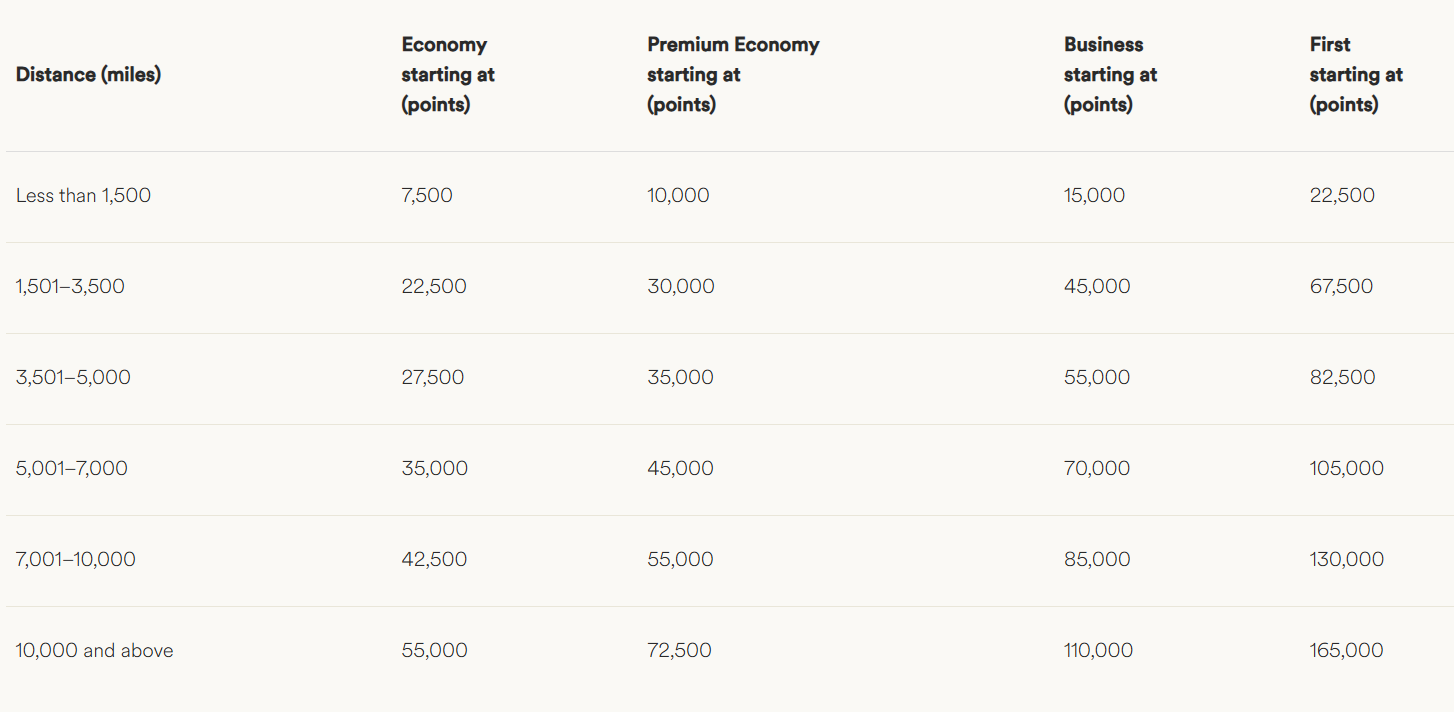Click the 10,000 Premium Economy value

tap(678, 196)
